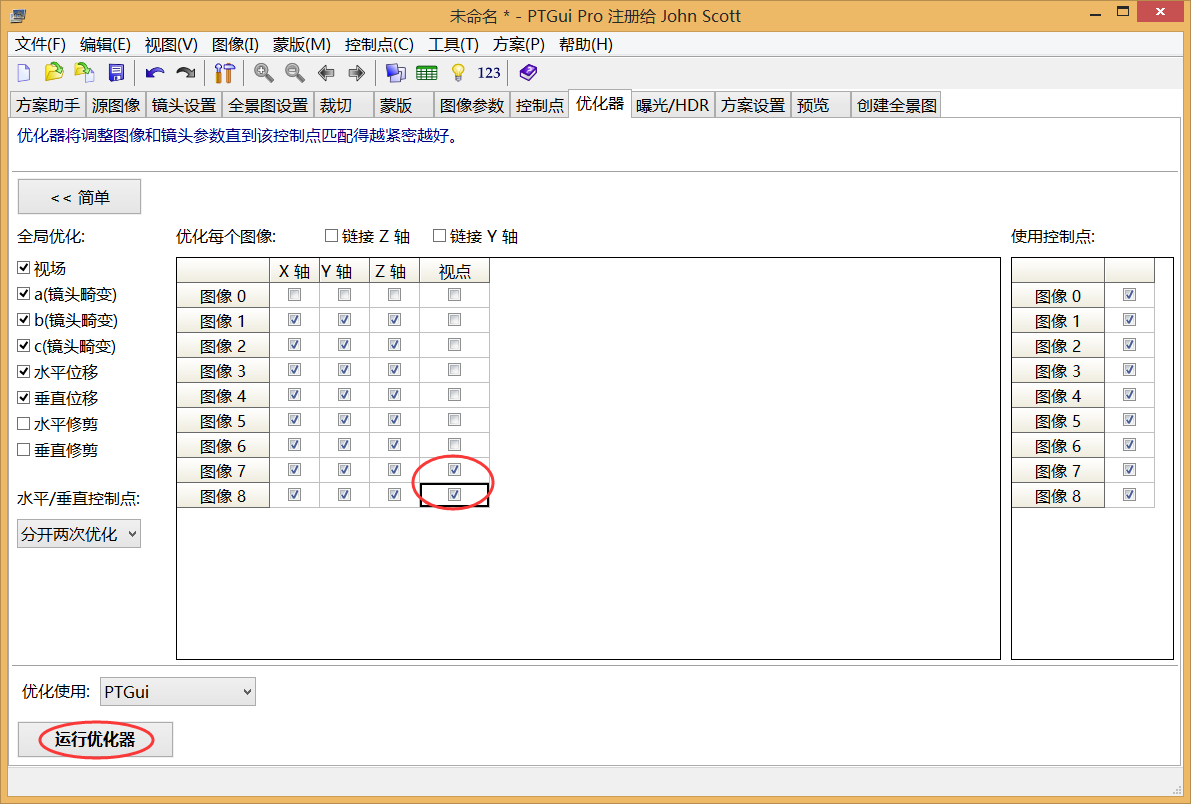Click the save project floppy disk icon
Image resolution: width=1191 pixels, height=804 pixels.
[x=116, y=72]
